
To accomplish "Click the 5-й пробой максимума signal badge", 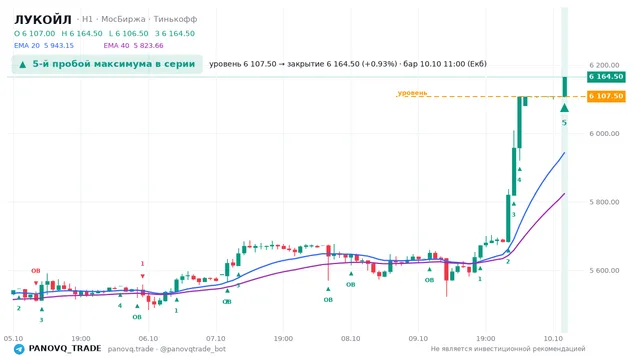I will coord(107,64).
